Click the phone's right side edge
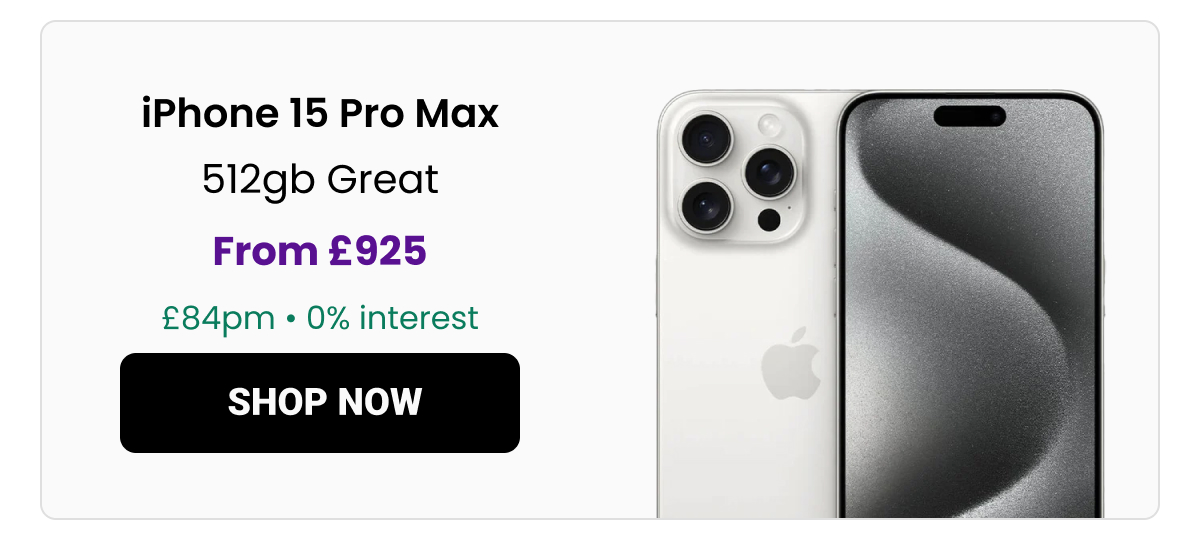1200x540 pixels. (x=1102, y=300)
